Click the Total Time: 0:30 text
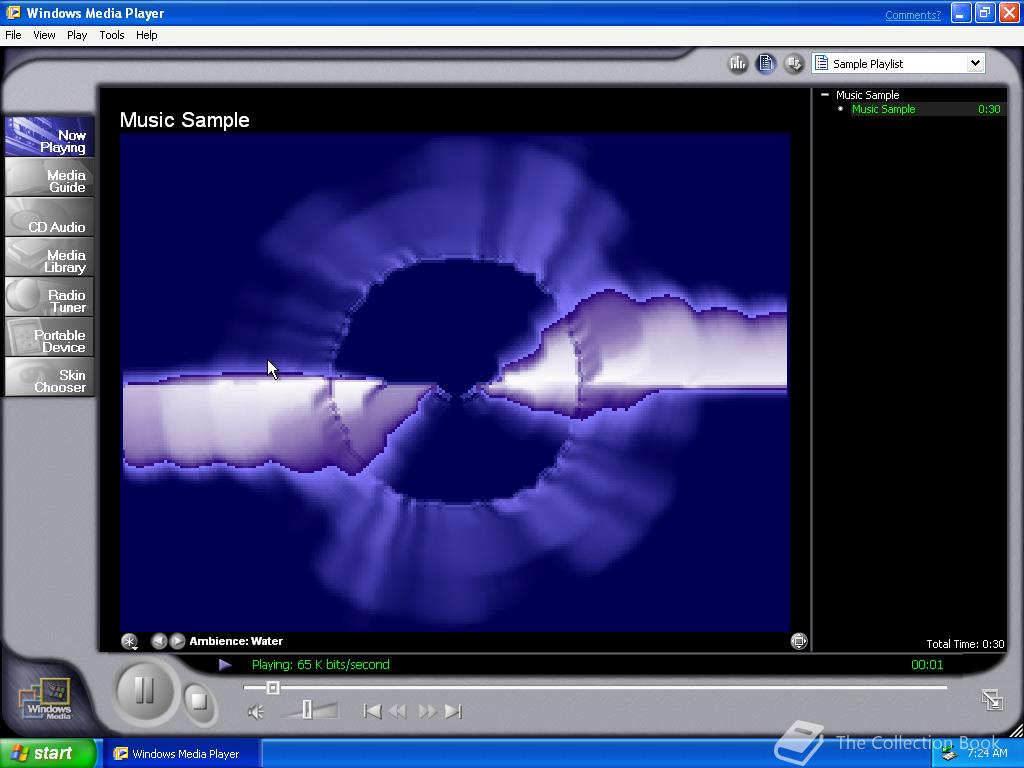The height and width of the screenshot is (768, 1024). click(x=965, y=644)
